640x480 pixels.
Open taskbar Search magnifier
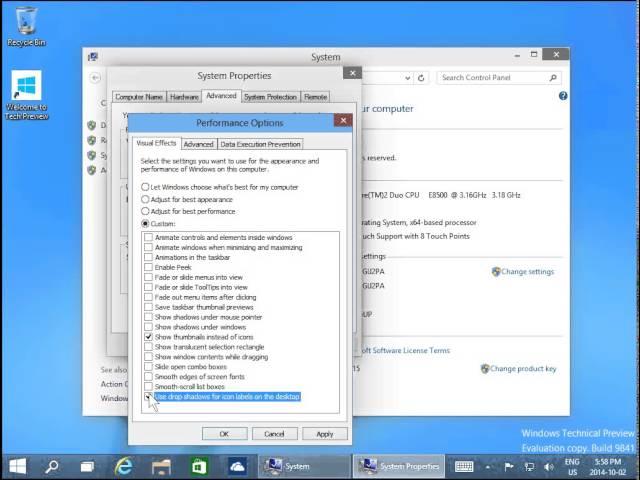coord(52,466)
